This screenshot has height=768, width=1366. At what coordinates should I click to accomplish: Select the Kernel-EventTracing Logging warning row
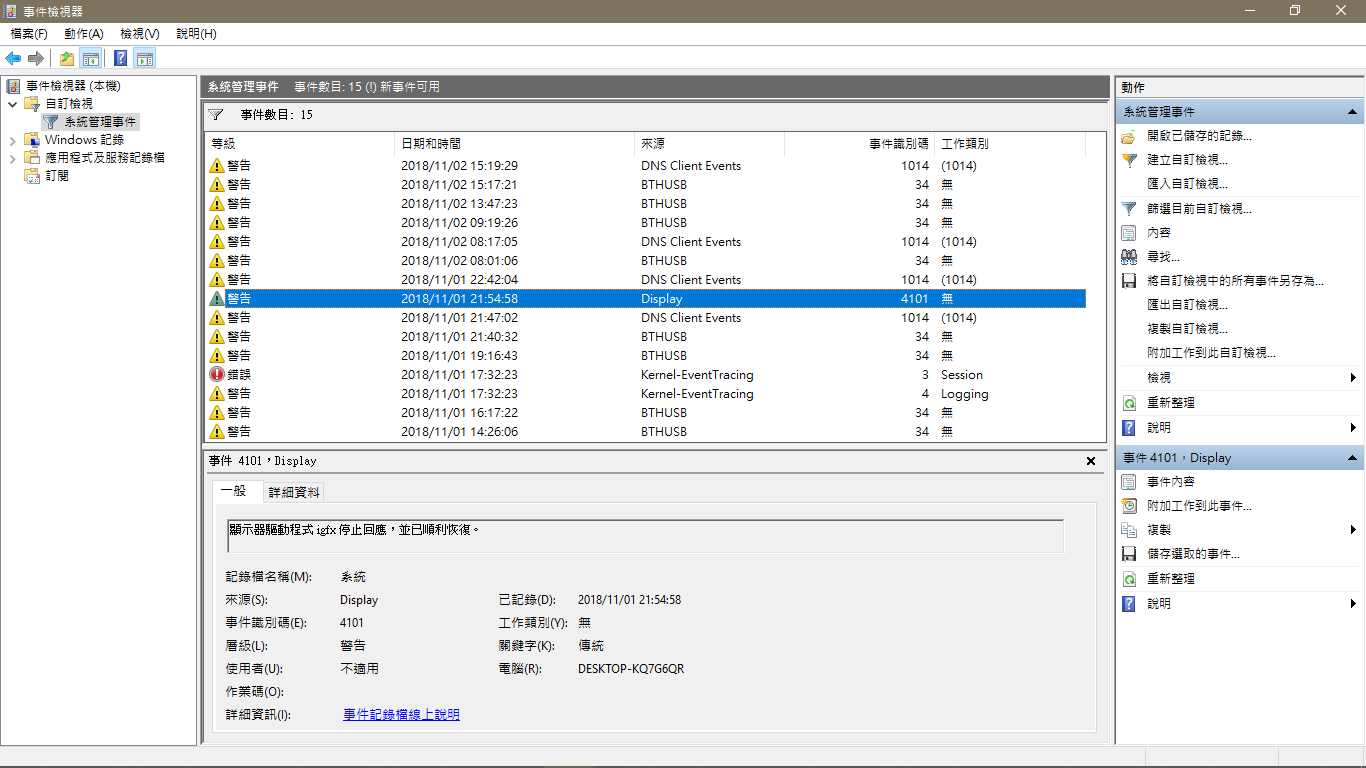click(645, 394)
